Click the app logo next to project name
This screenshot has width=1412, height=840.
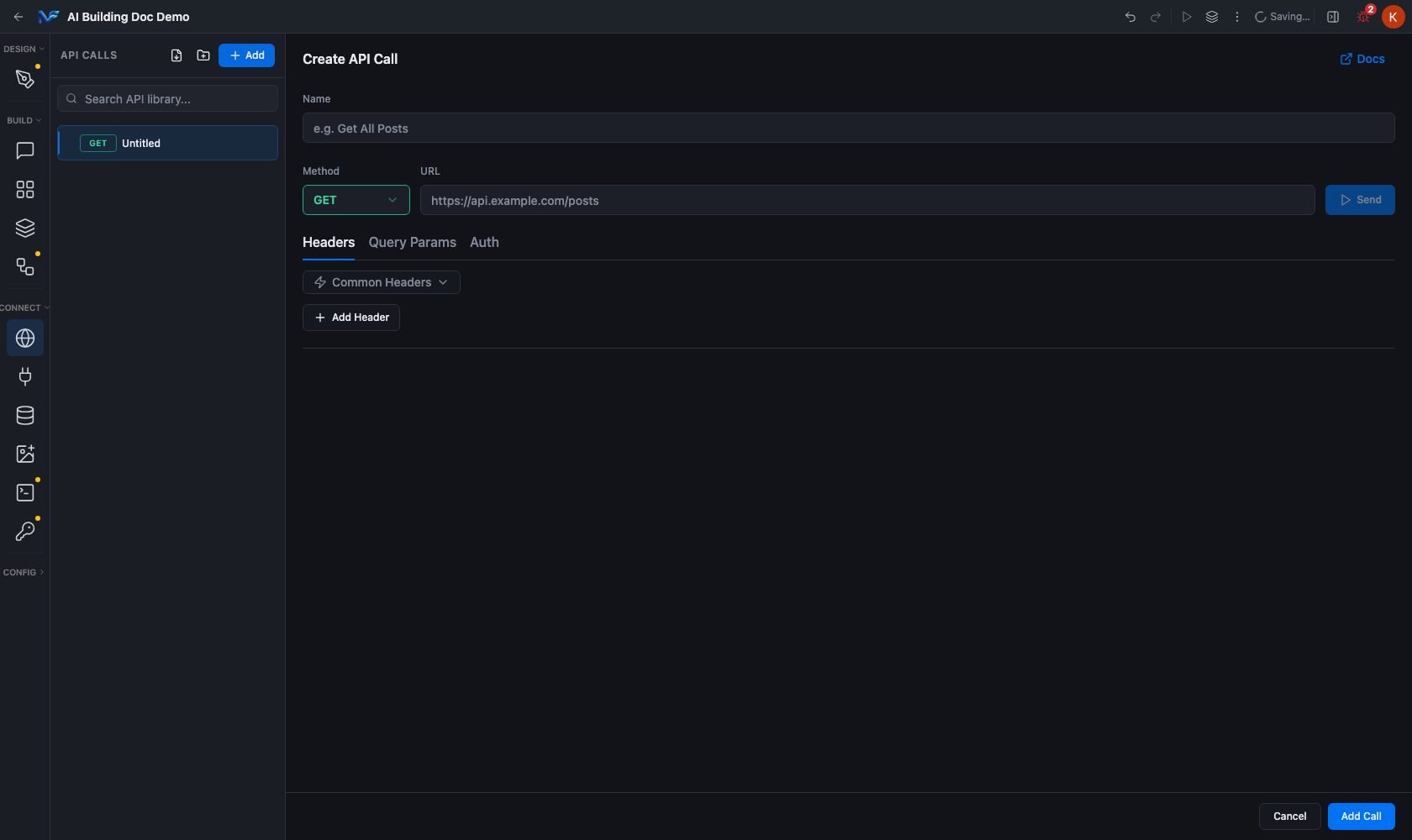click(x=48, y=17)
